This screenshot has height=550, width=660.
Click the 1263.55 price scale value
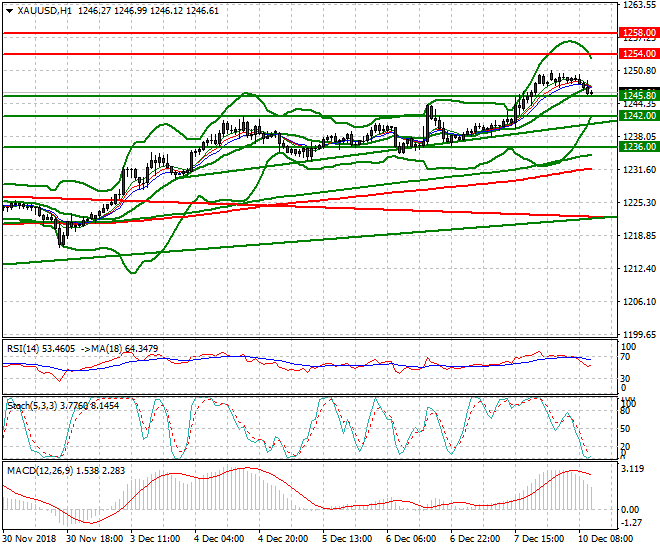(x=639, y=5)
